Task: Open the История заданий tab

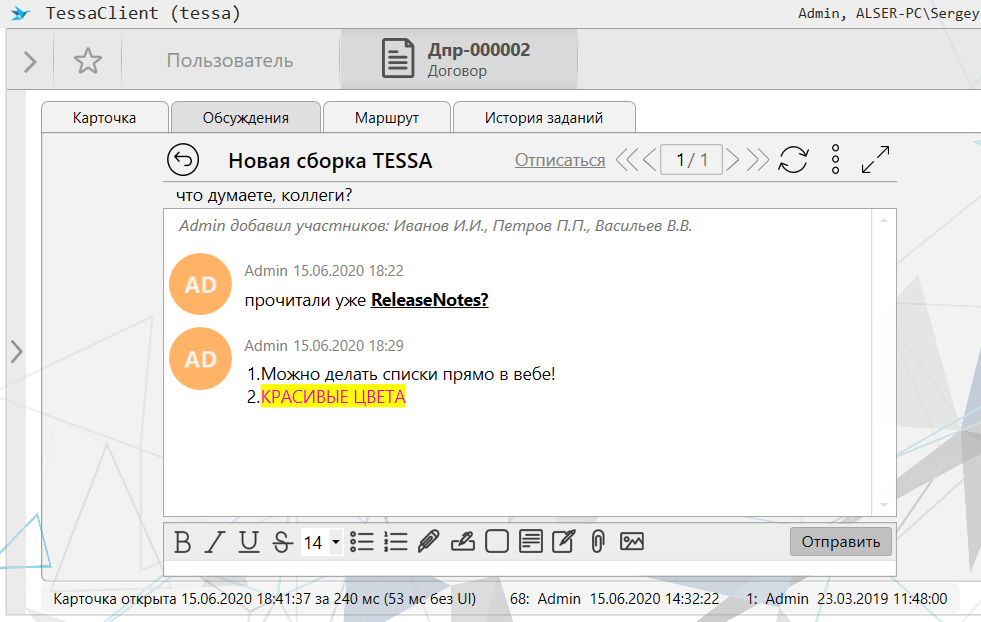Action: click(544, 118)
